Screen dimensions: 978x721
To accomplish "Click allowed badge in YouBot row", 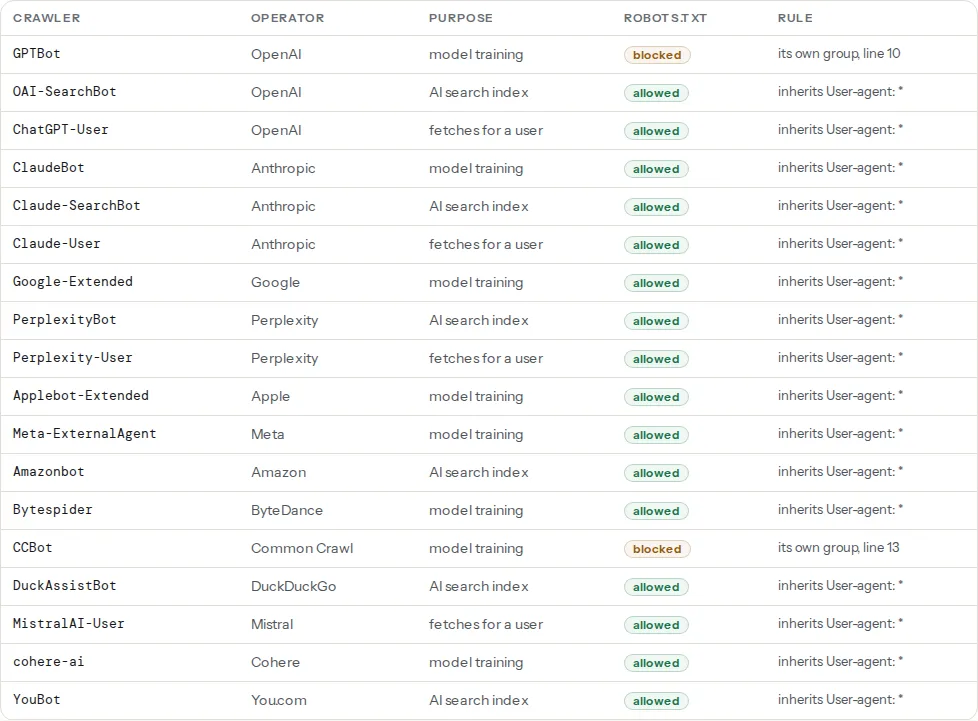I will pyautogui.click(x=656, y=702).
